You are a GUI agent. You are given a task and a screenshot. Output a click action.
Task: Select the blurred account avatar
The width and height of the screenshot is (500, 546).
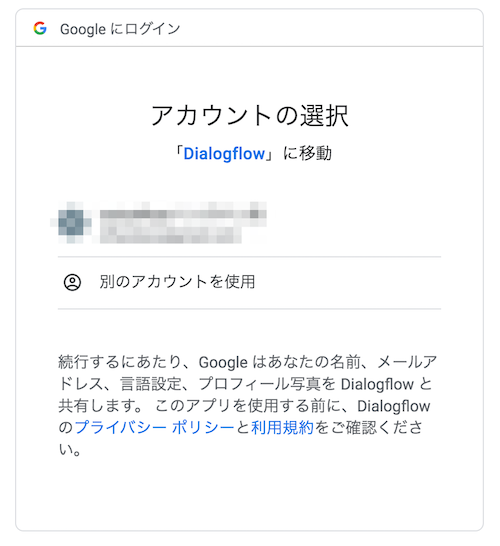coord(72,222)
